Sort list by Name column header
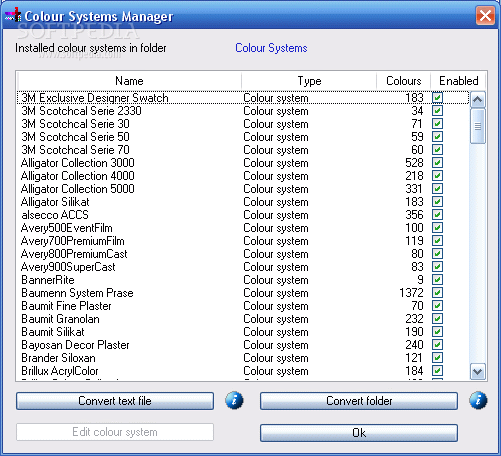 point(129,81)
